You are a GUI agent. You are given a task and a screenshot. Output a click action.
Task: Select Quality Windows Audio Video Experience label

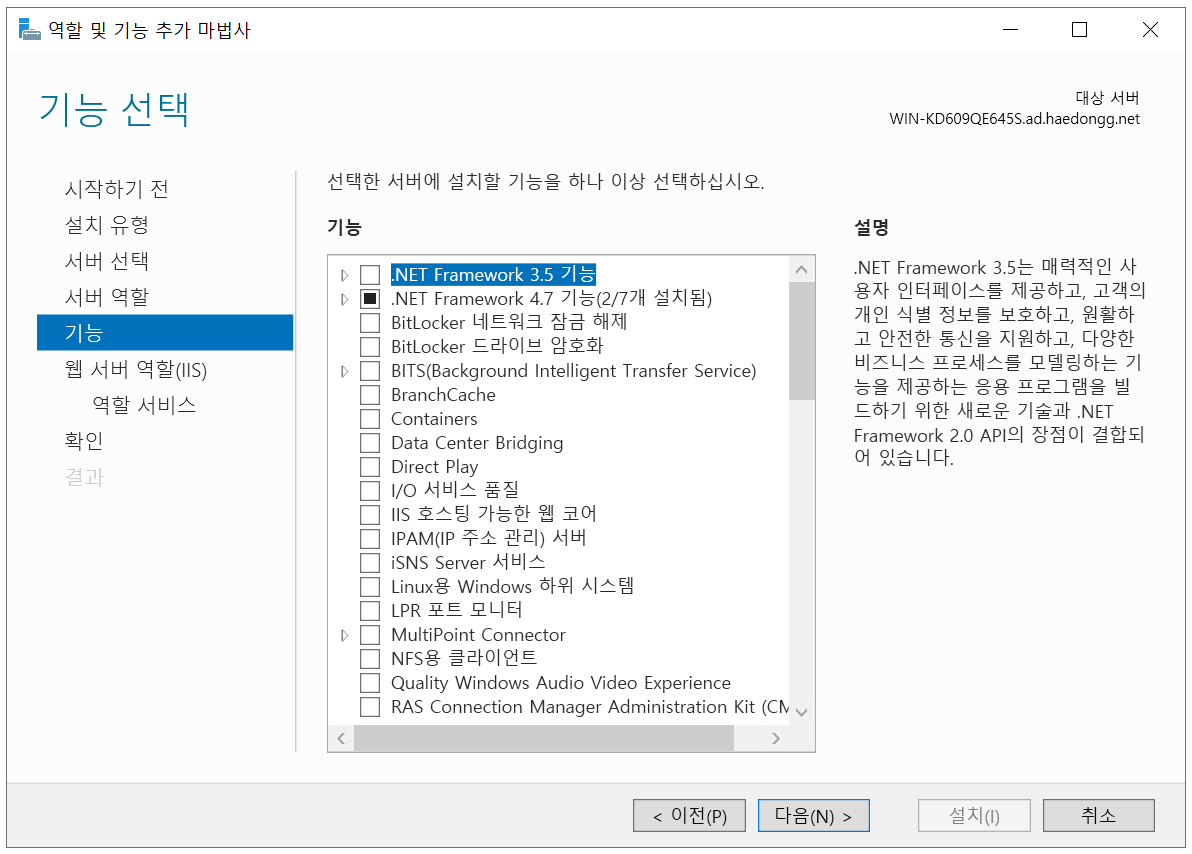point(561,683)
